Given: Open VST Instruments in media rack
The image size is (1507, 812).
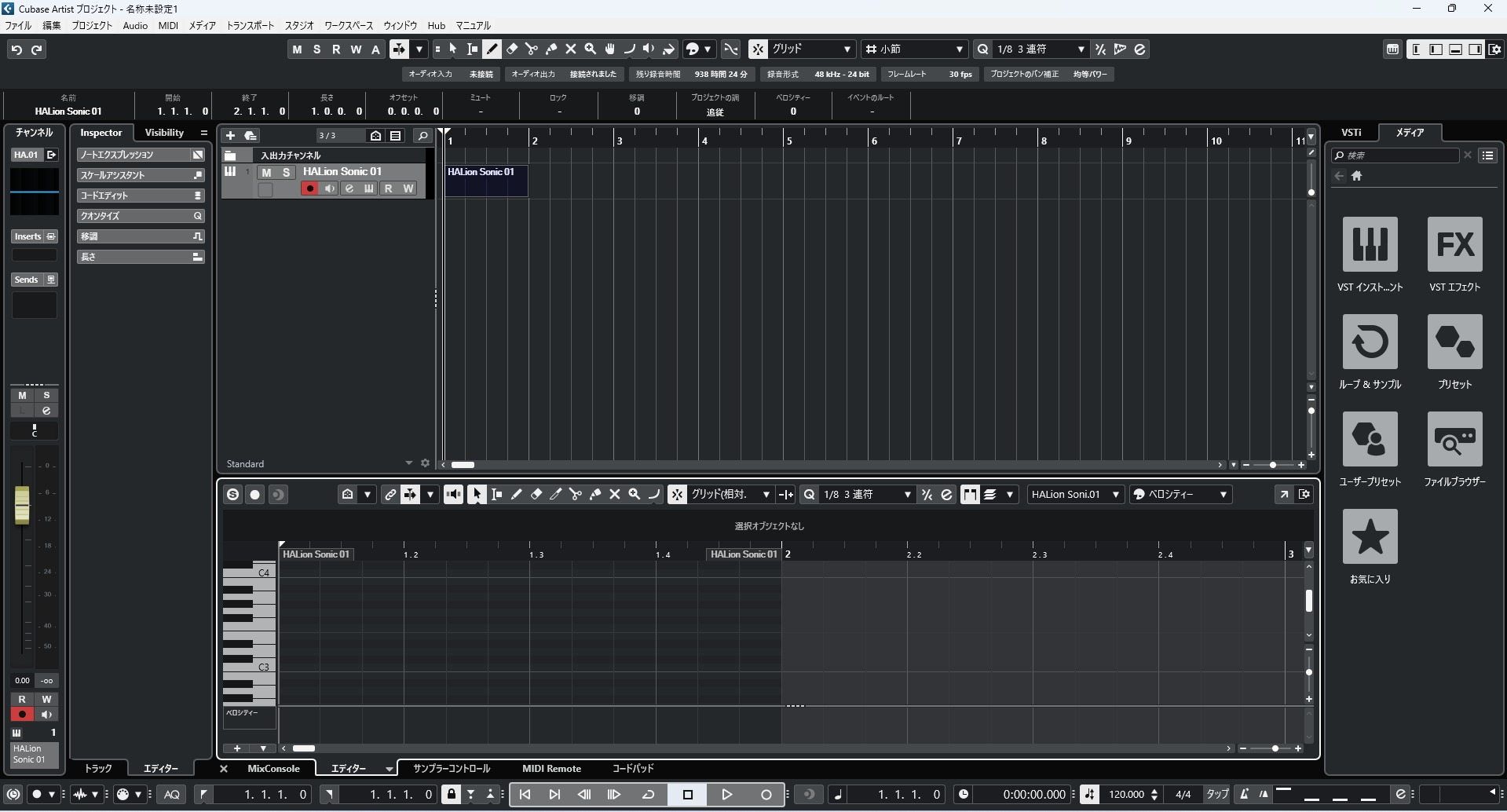Looking at the screenshot, I should (x=1370, y=244).
